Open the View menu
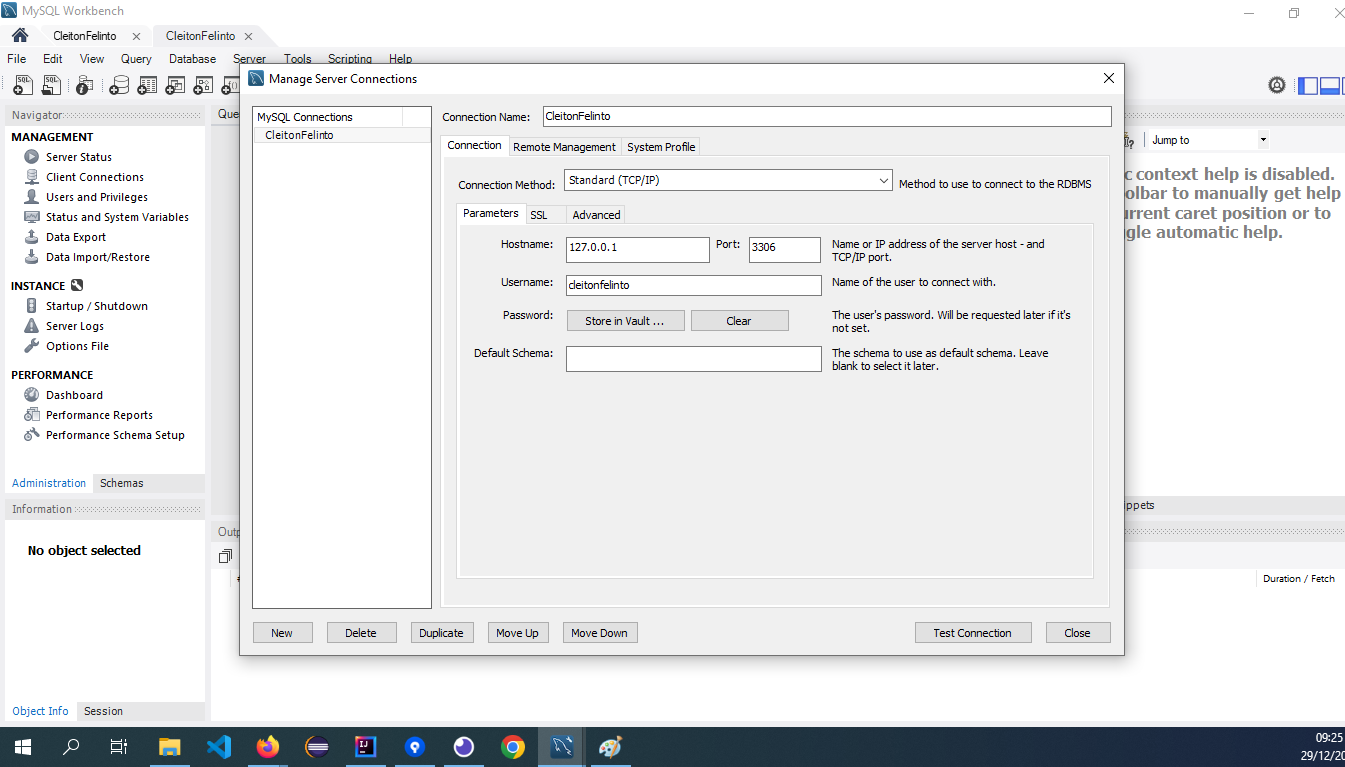The width and height of the screenshot is (1345, 767). click(x=92, y=59)
